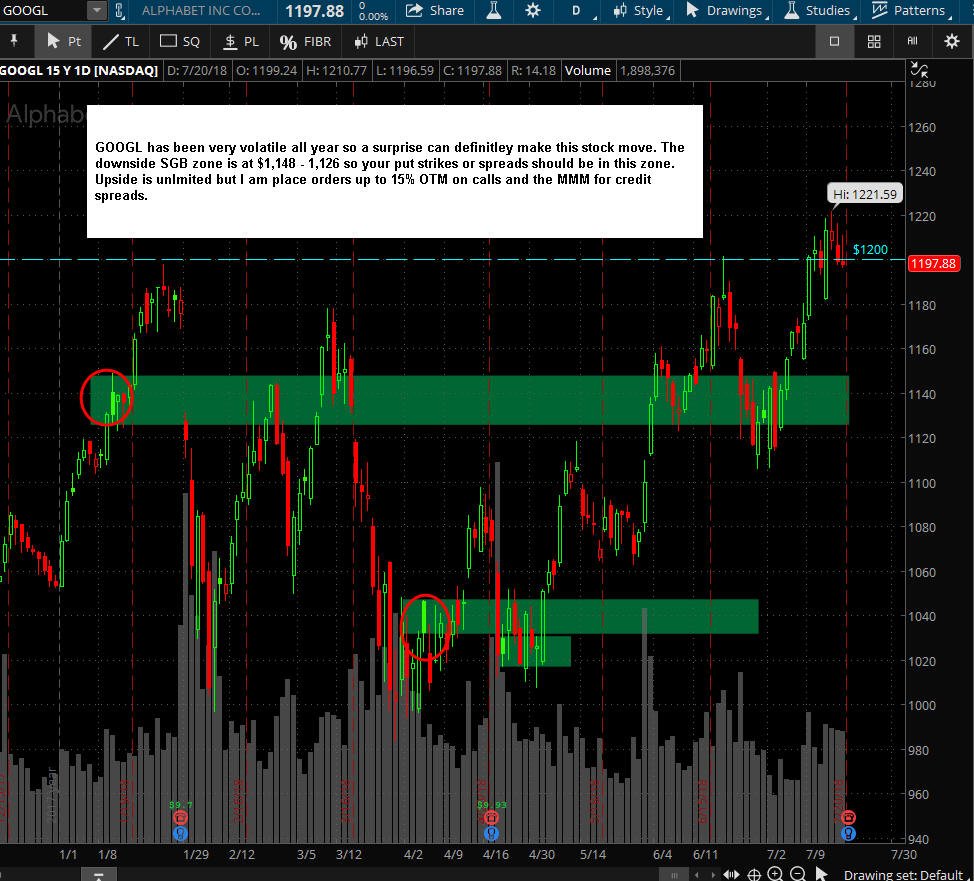Click the red 1197.88 price axis tag
Image resolution: width=974 pixels, height=881 pixels.
(x=934, y=263)
